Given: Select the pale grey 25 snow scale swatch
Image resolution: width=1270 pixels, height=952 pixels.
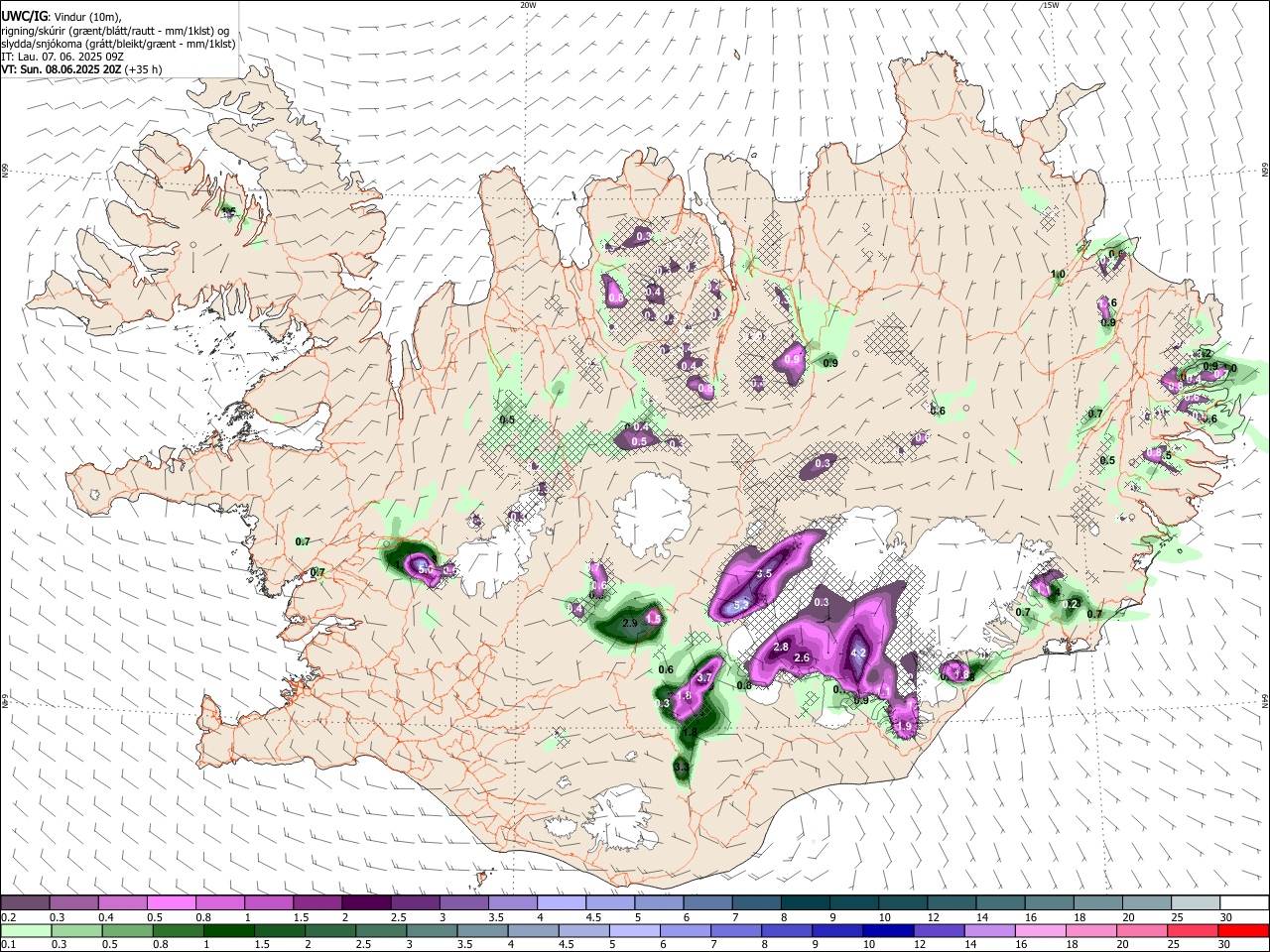Looking at the screenshot, I should click(1195, 902).
